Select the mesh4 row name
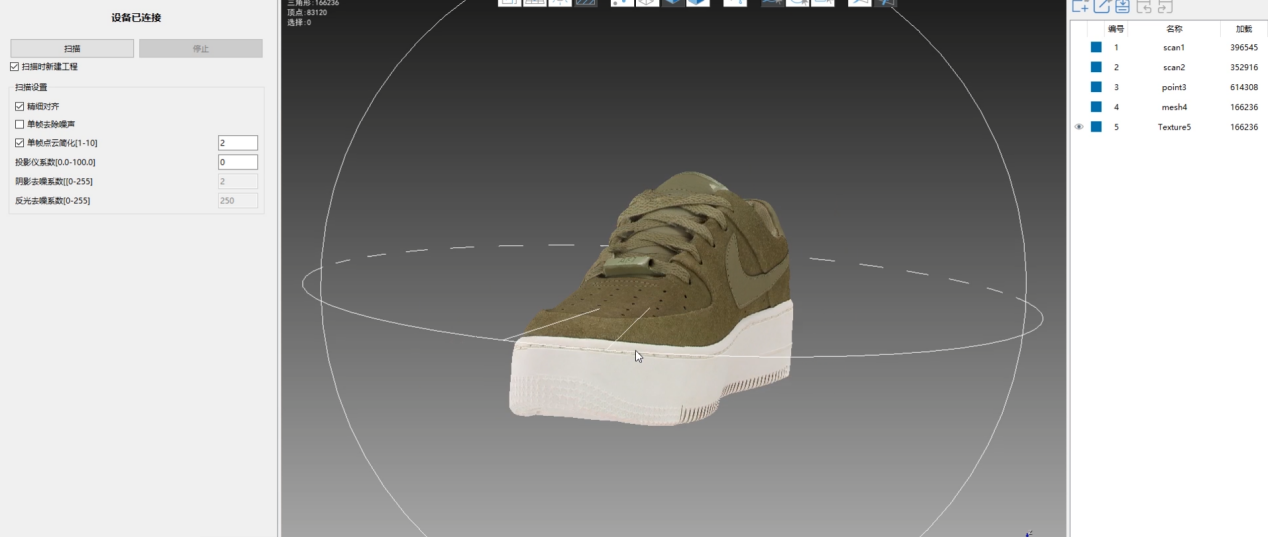 1174,107
